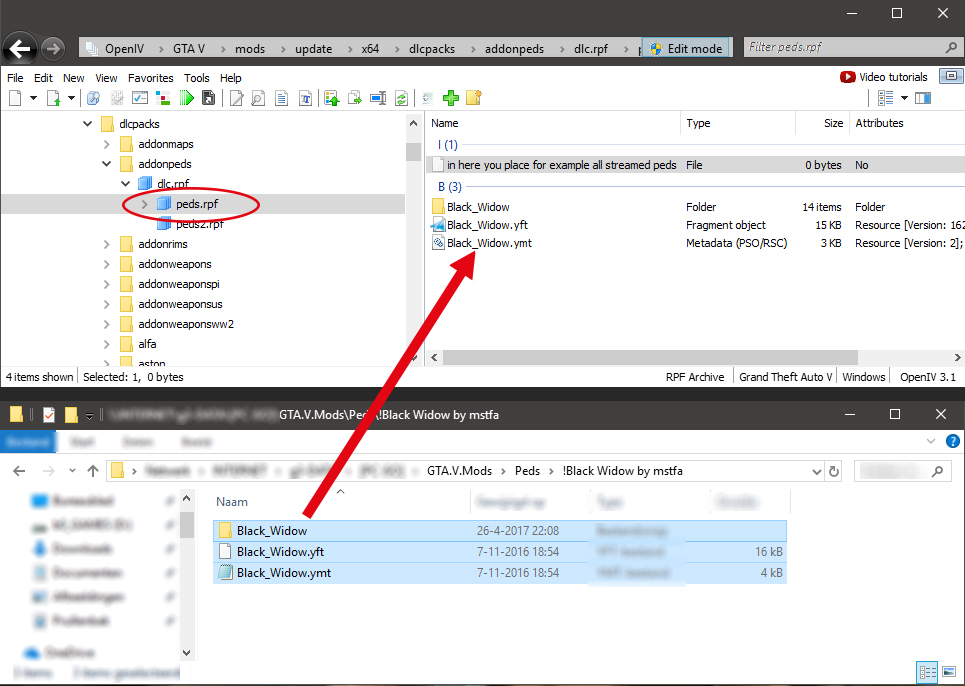Expand Explorer ribbon chevron

click(x=931, y=441)
